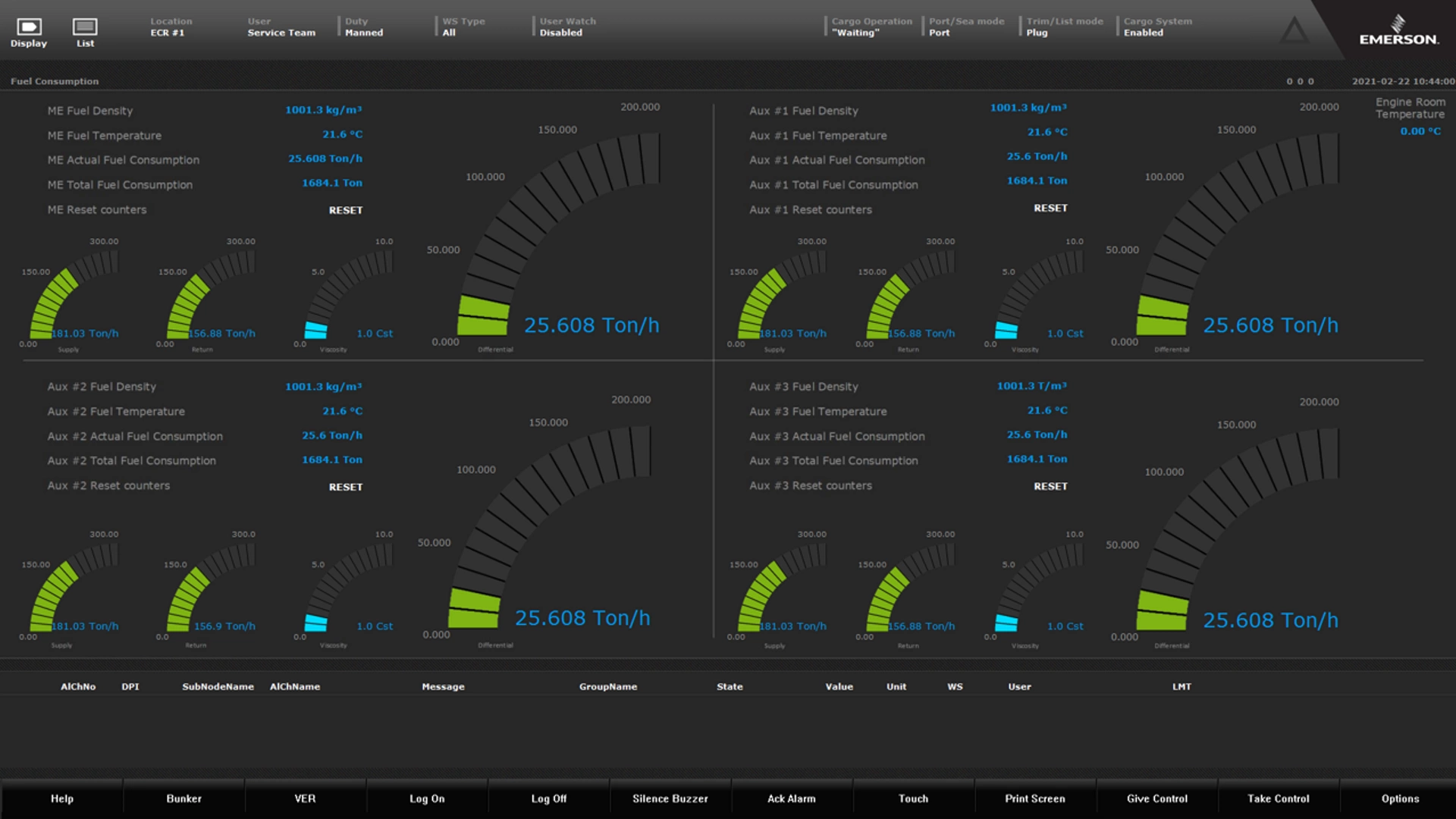Click the alarm triangle indicator
Screen dimensions: 1456x819
click(1293, 30)
